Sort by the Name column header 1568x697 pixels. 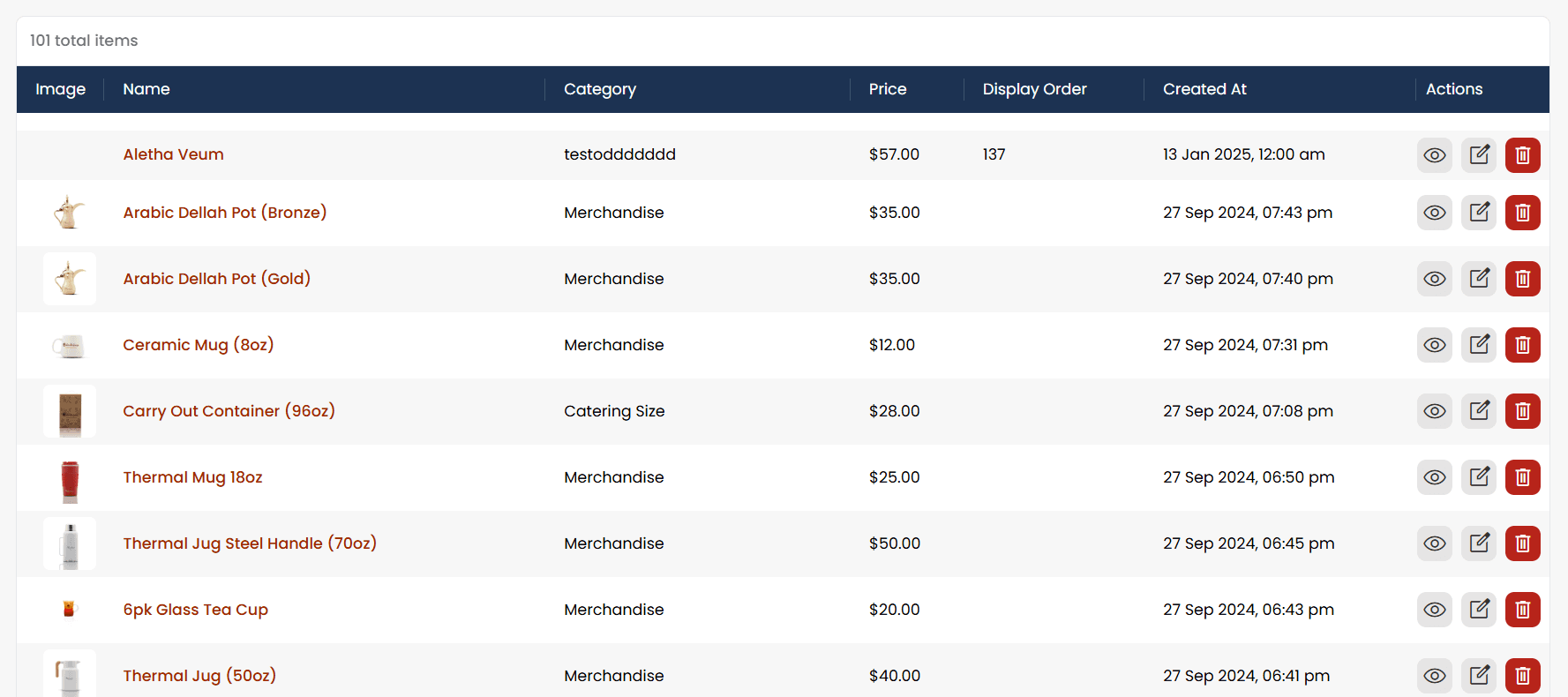coord(146,89)
